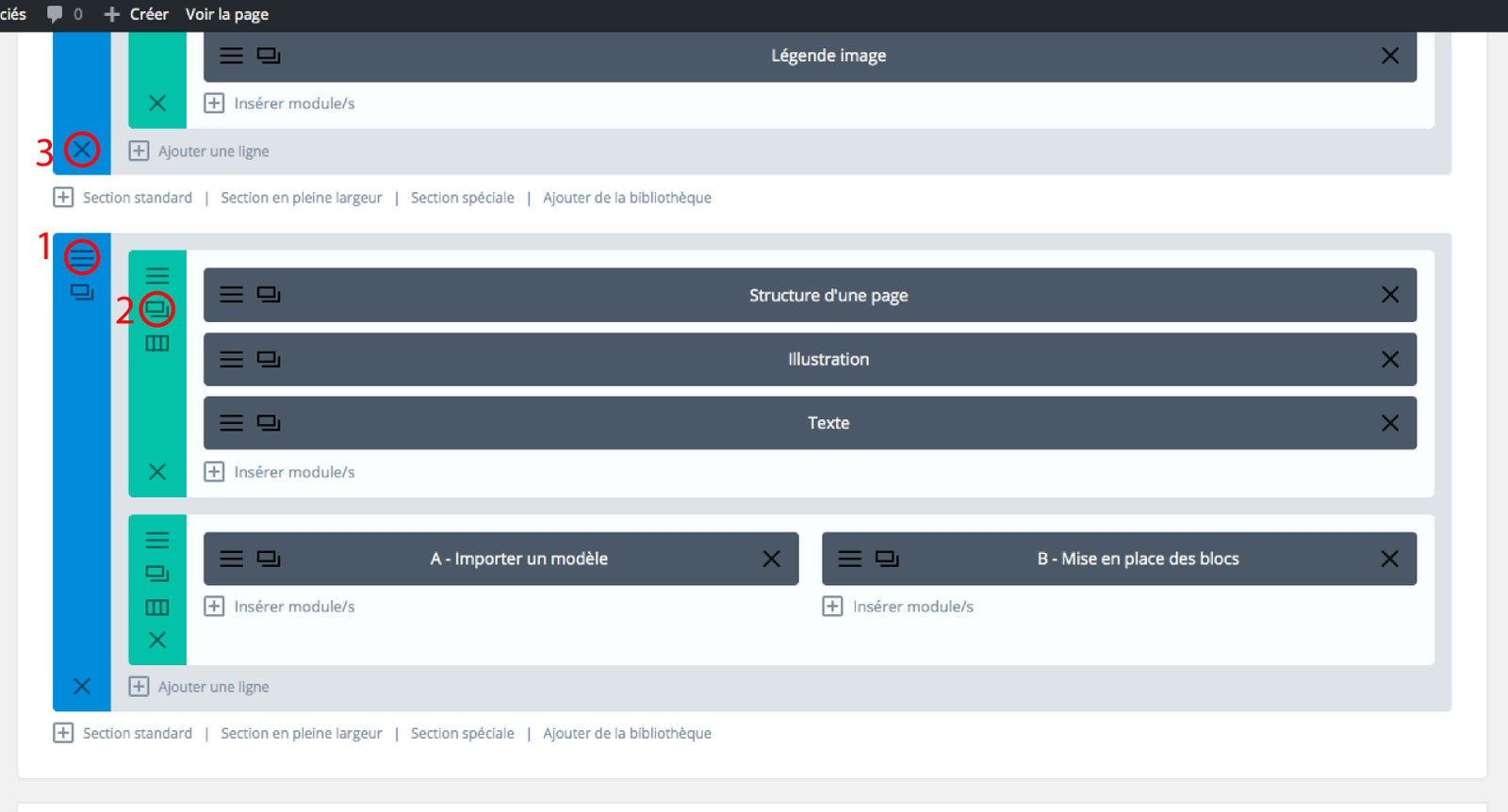Image resolution: width=1508 pixels, height=812 pixels.
Task: Clone the row using icon circled 2
Action: click(x=157, y=309)
